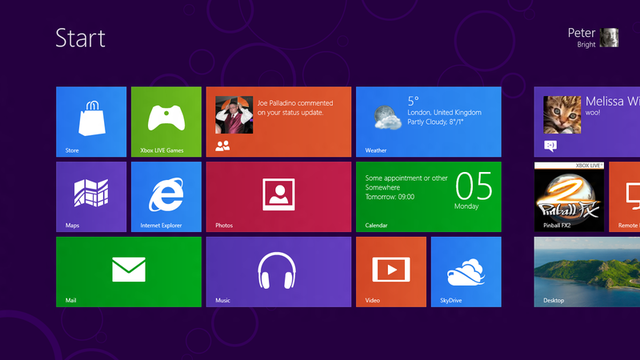Viewport: 640px width, 360px height.
Task: Click the "London, United Kingdom" location text
Action: pyautogui.click(x=444, y=112)
